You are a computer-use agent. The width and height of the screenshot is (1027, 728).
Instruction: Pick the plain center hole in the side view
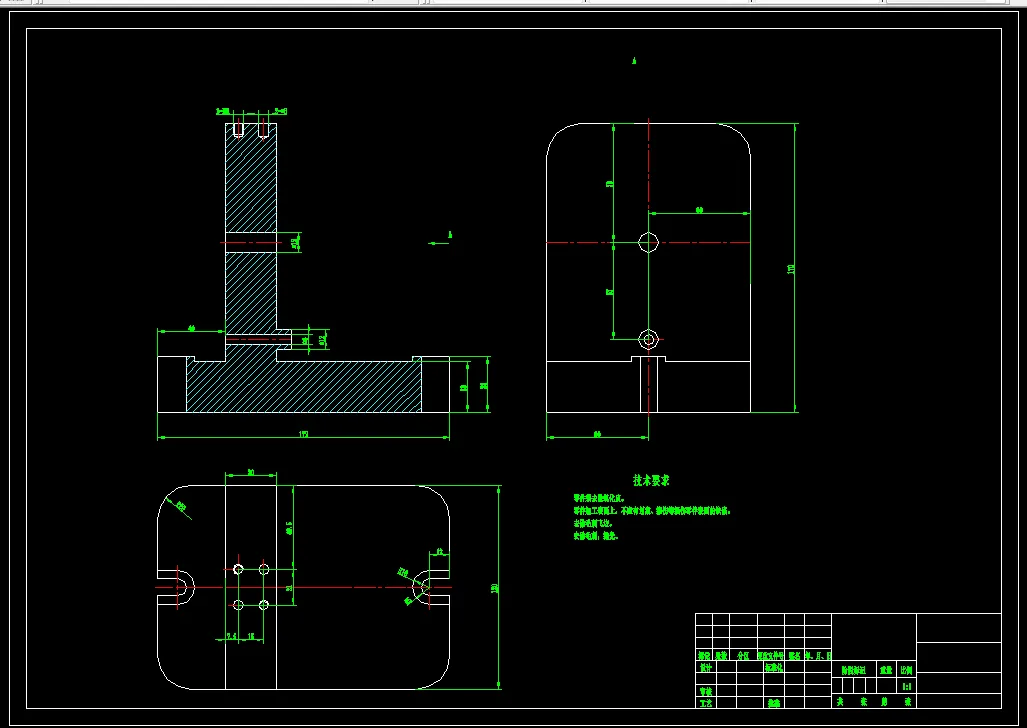click(648, 242)
